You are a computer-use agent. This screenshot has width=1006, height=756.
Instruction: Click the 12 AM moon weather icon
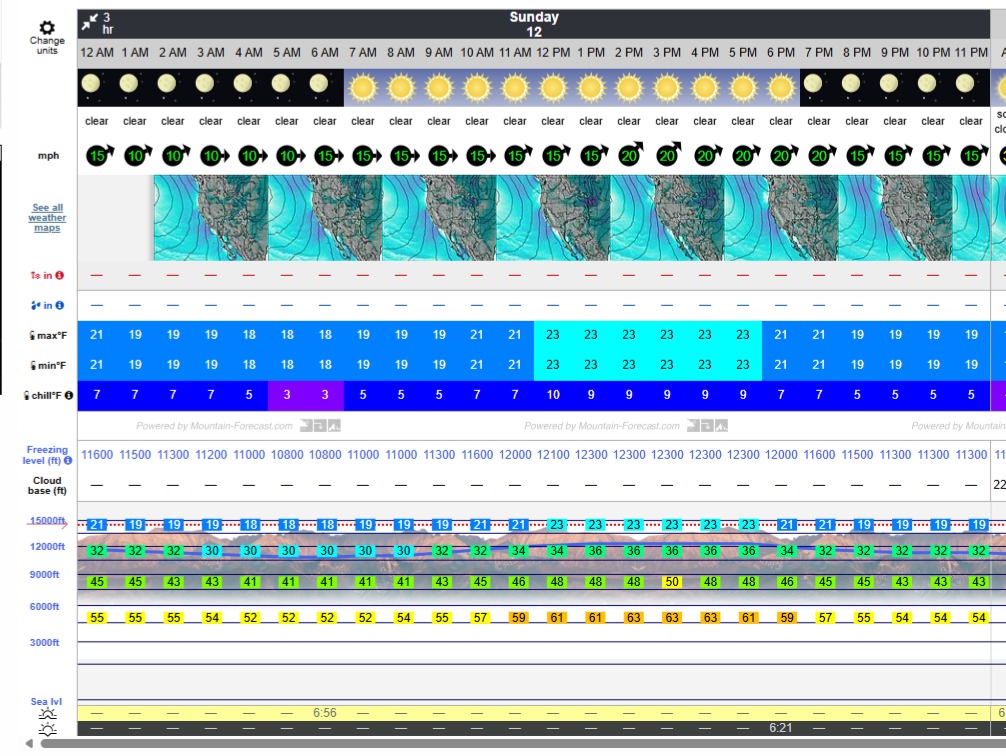point(91,87)
